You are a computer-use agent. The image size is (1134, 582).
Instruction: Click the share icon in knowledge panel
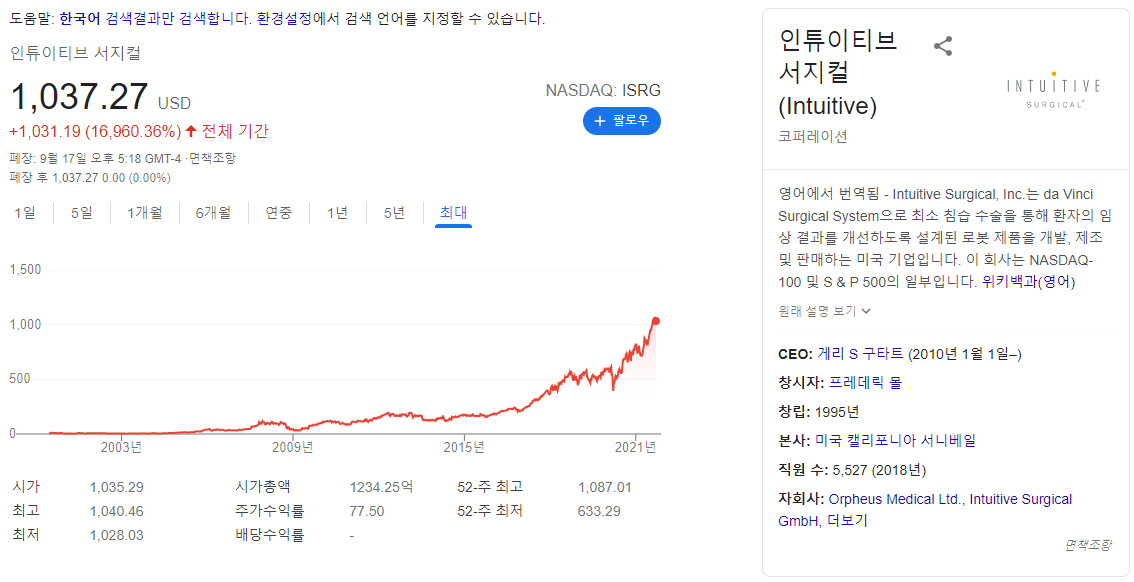pyautogui.click(x=943, y=46)
